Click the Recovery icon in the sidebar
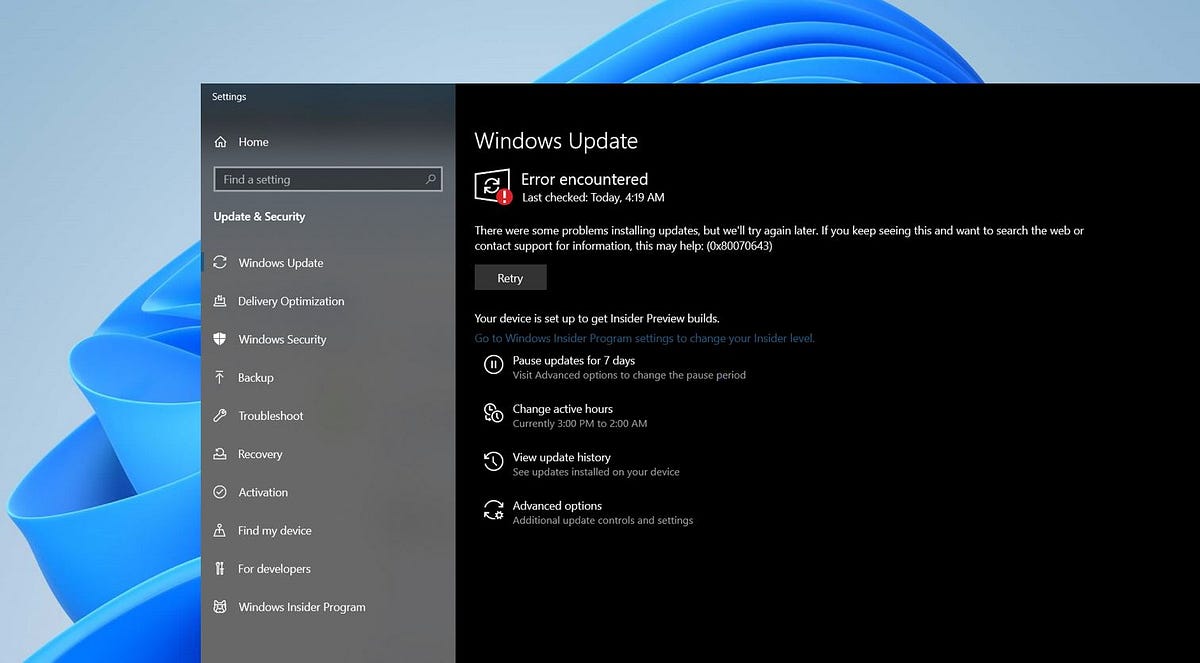Viewport: 1200px width, 663px height. (x=220, y=454)
